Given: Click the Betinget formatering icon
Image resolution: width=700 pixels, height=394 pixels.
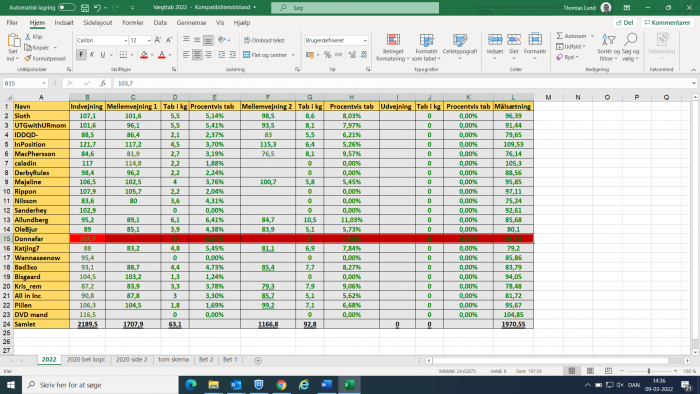Looking at the screenshot, I should coord(393,40).
